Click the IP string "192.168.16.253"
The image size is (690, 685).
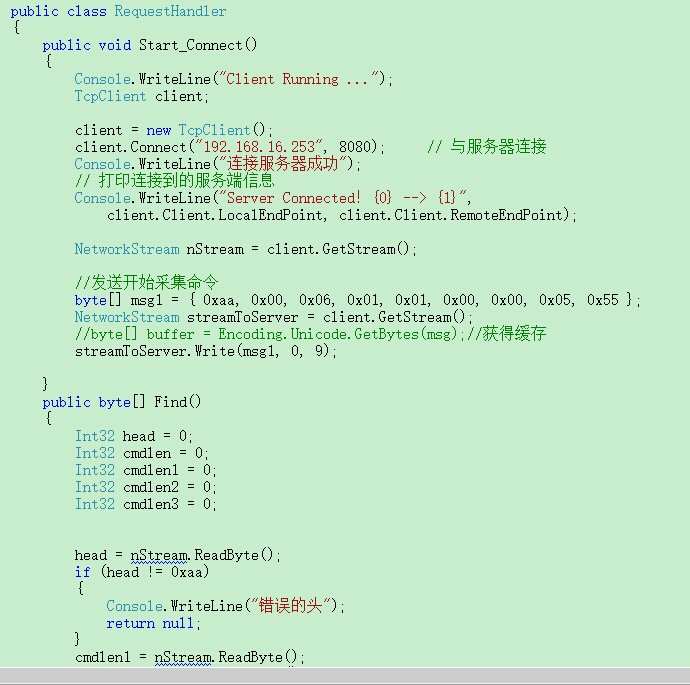259,147
